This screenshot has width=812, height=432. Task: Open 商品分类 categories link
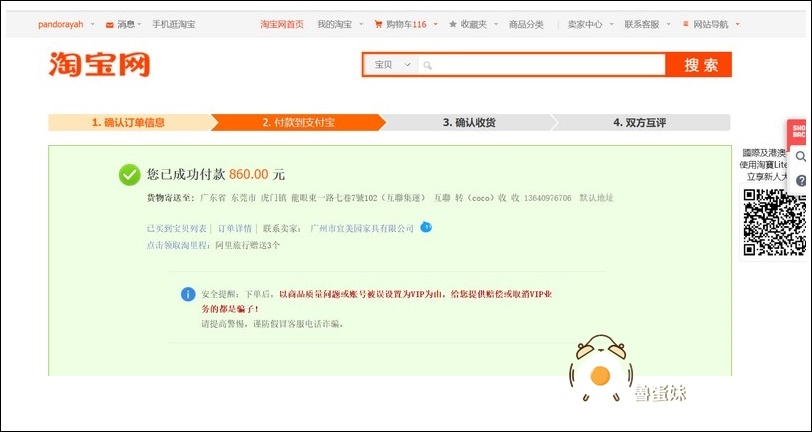click(526, 24)
